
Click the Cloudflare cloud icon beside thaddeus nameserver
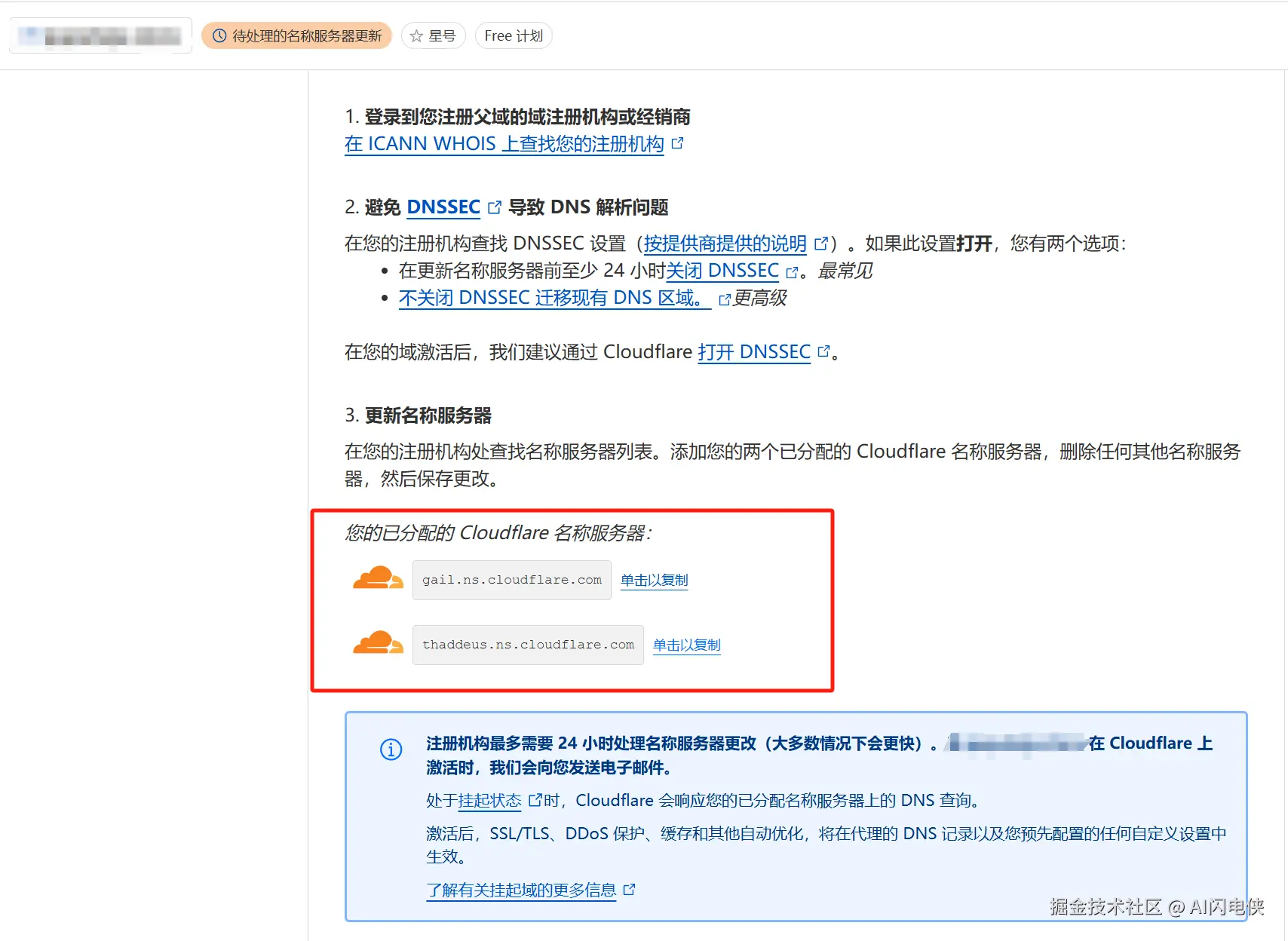(x=377, y=642)
